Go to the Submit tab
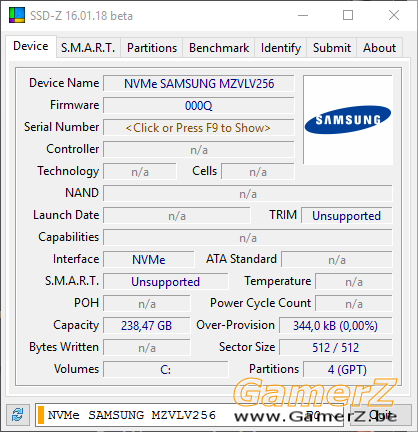 pyautogui.click(x=332, y=48)
